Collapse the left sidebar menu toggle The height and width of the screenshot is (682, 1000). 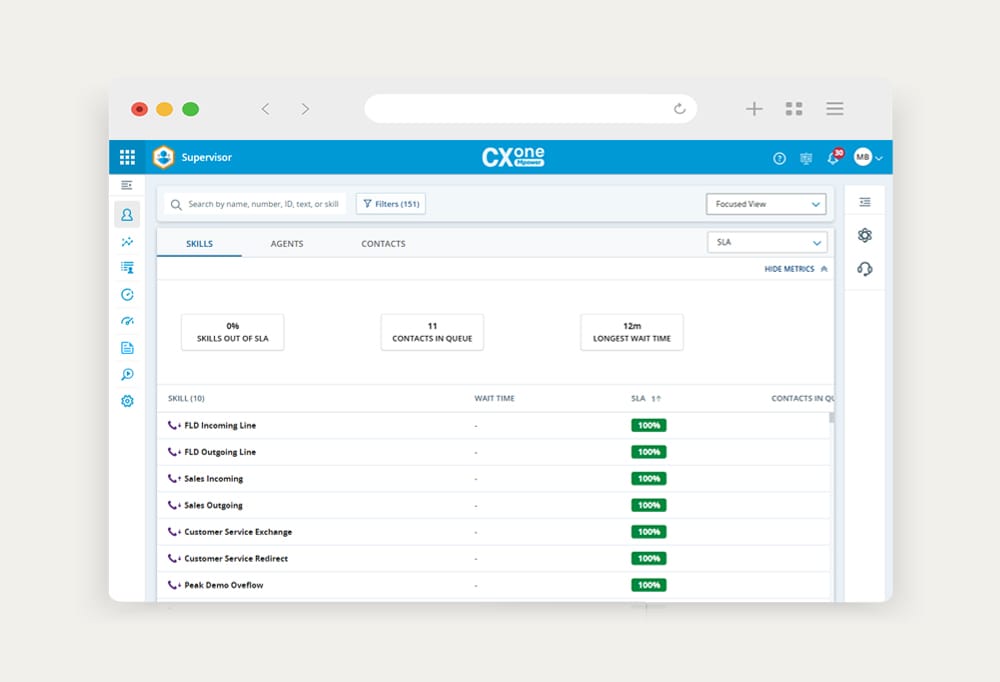(x=127, y=185)
